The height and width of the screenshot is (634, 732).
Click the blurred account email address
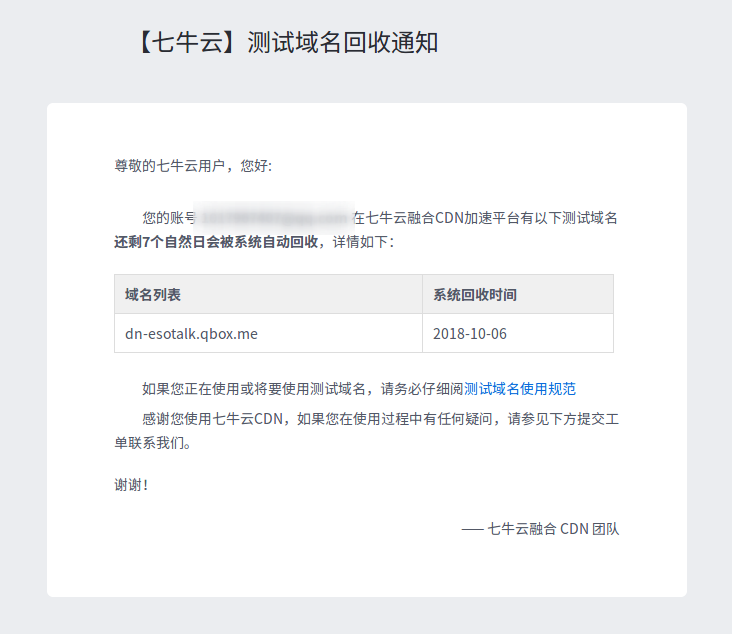tap(274, 218)
